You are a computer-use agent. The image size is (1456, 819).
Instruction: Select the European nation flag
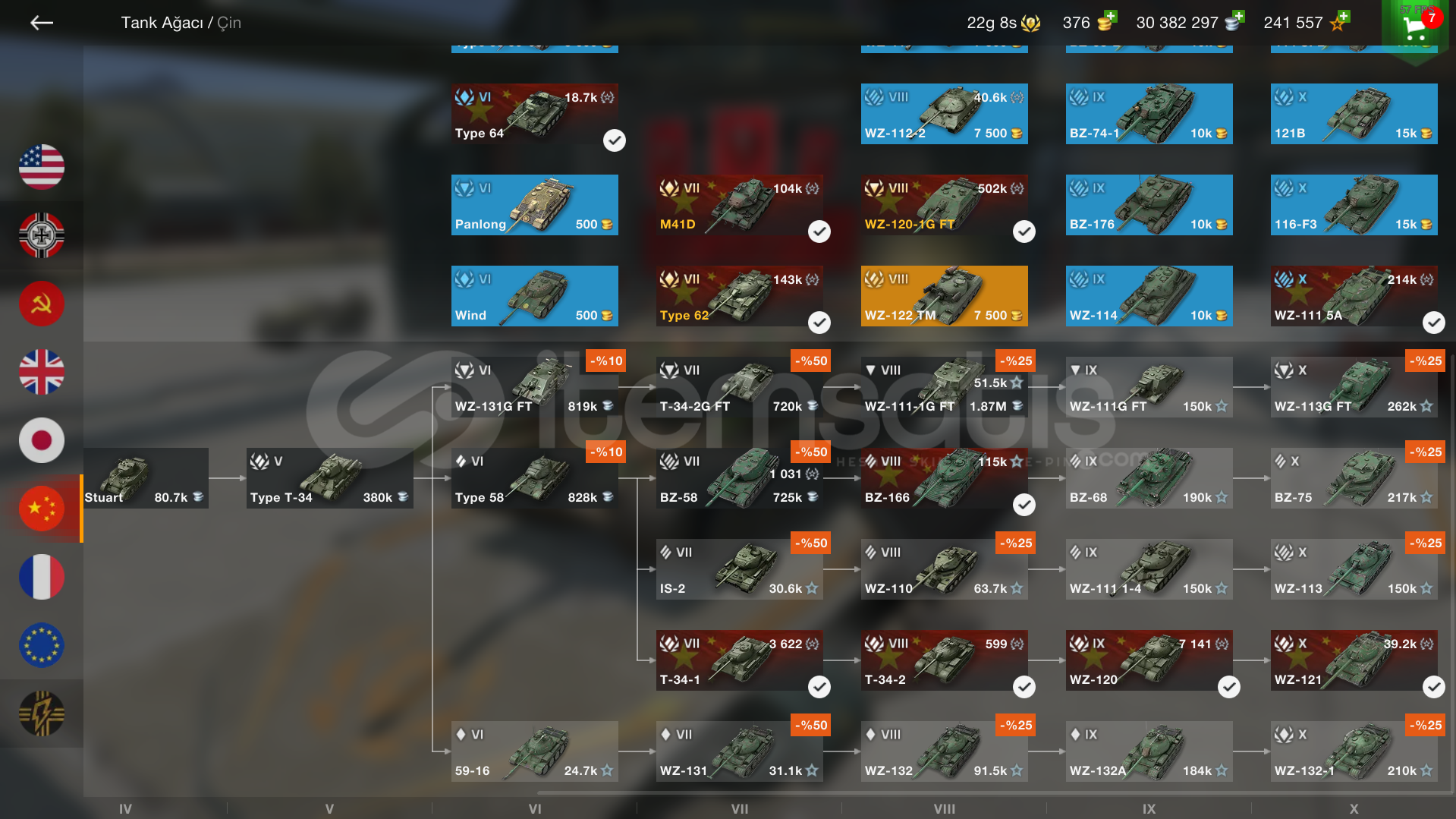pyautogui.click(x=42, y=645)
